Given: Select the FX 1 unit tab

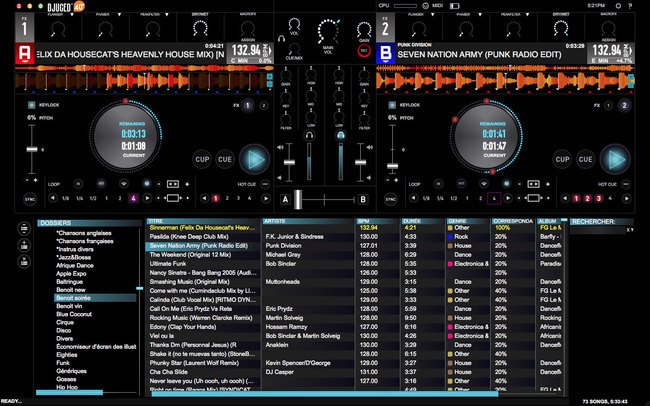Looking at the screenshot, I should coord(24,27).
